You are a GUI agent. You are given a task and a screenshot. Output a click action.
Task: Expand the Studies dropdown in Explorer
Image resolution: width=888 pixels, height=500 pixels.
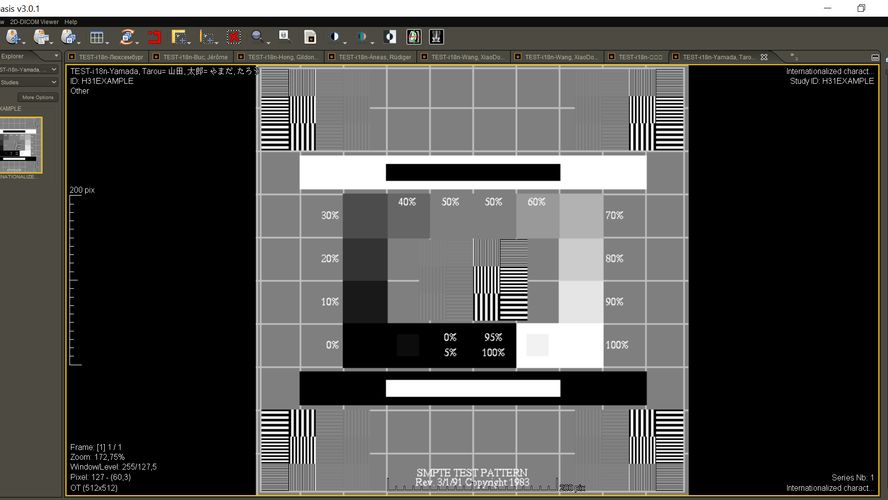(x=55, y=83)
